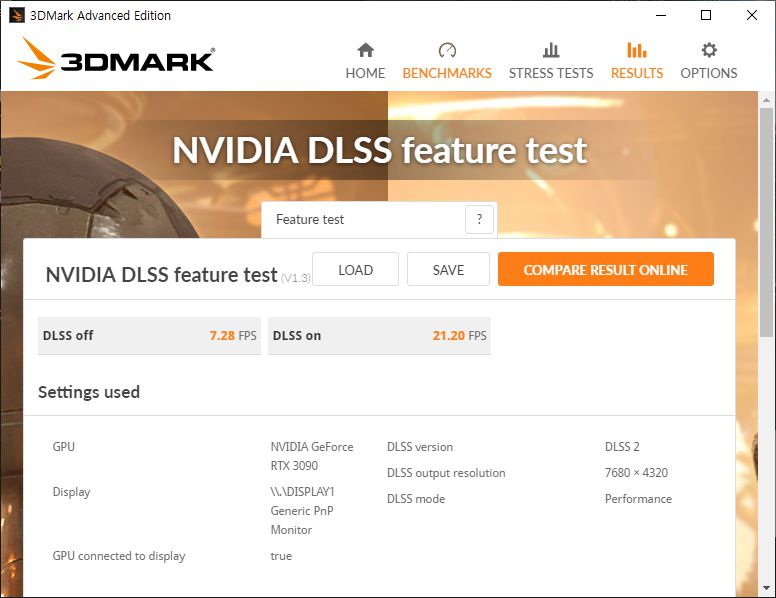Select the Feature test label tab
The width and height of the screenshot is (776, 598).
coord(310,220)
